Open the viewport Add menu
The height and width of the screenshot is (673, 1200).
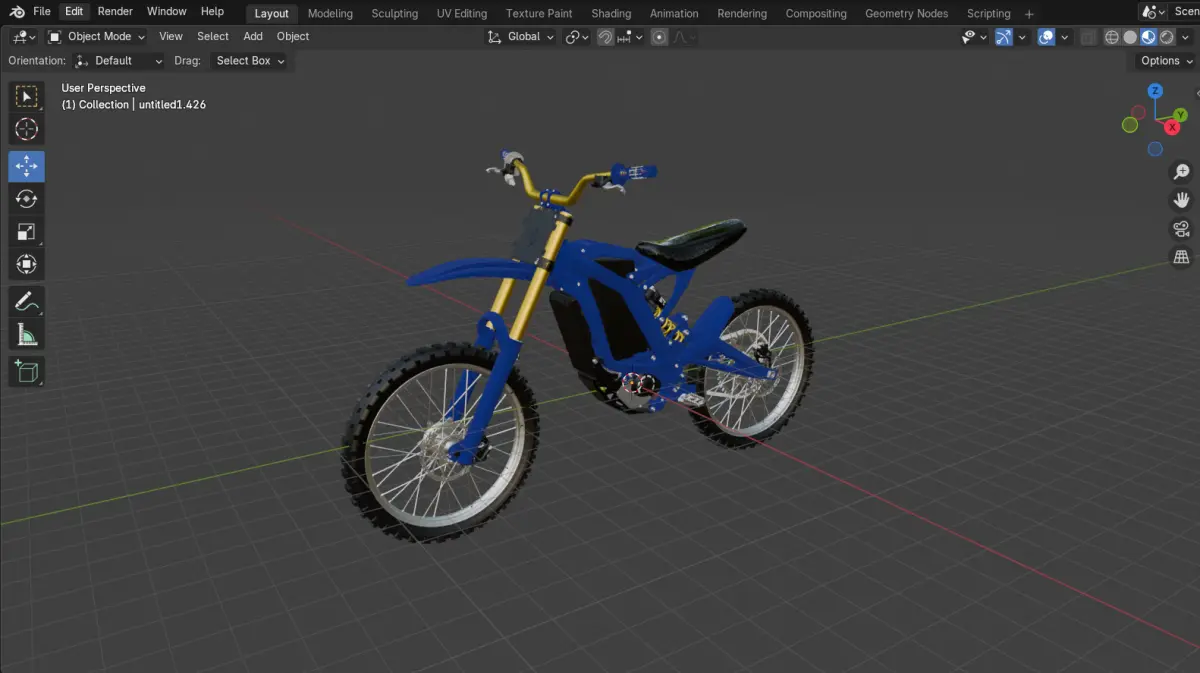tap(253, 37)
